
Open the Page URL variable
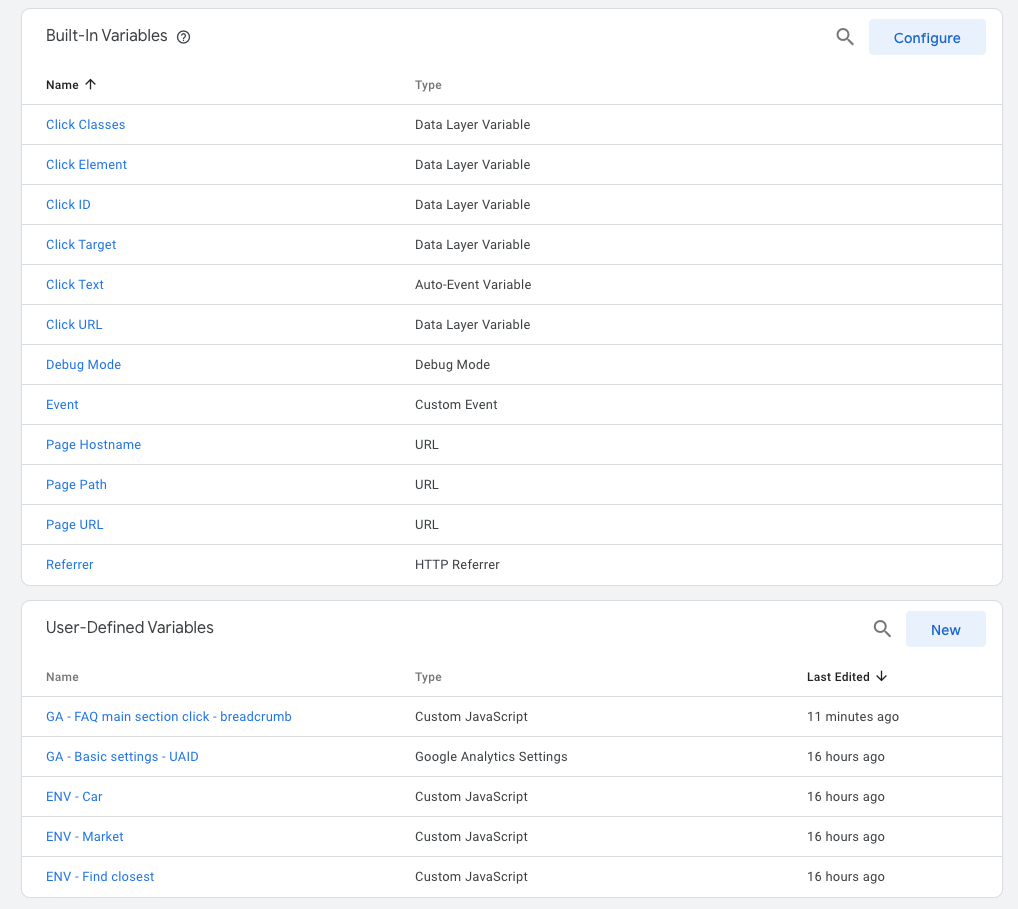(x=75, y=525)
